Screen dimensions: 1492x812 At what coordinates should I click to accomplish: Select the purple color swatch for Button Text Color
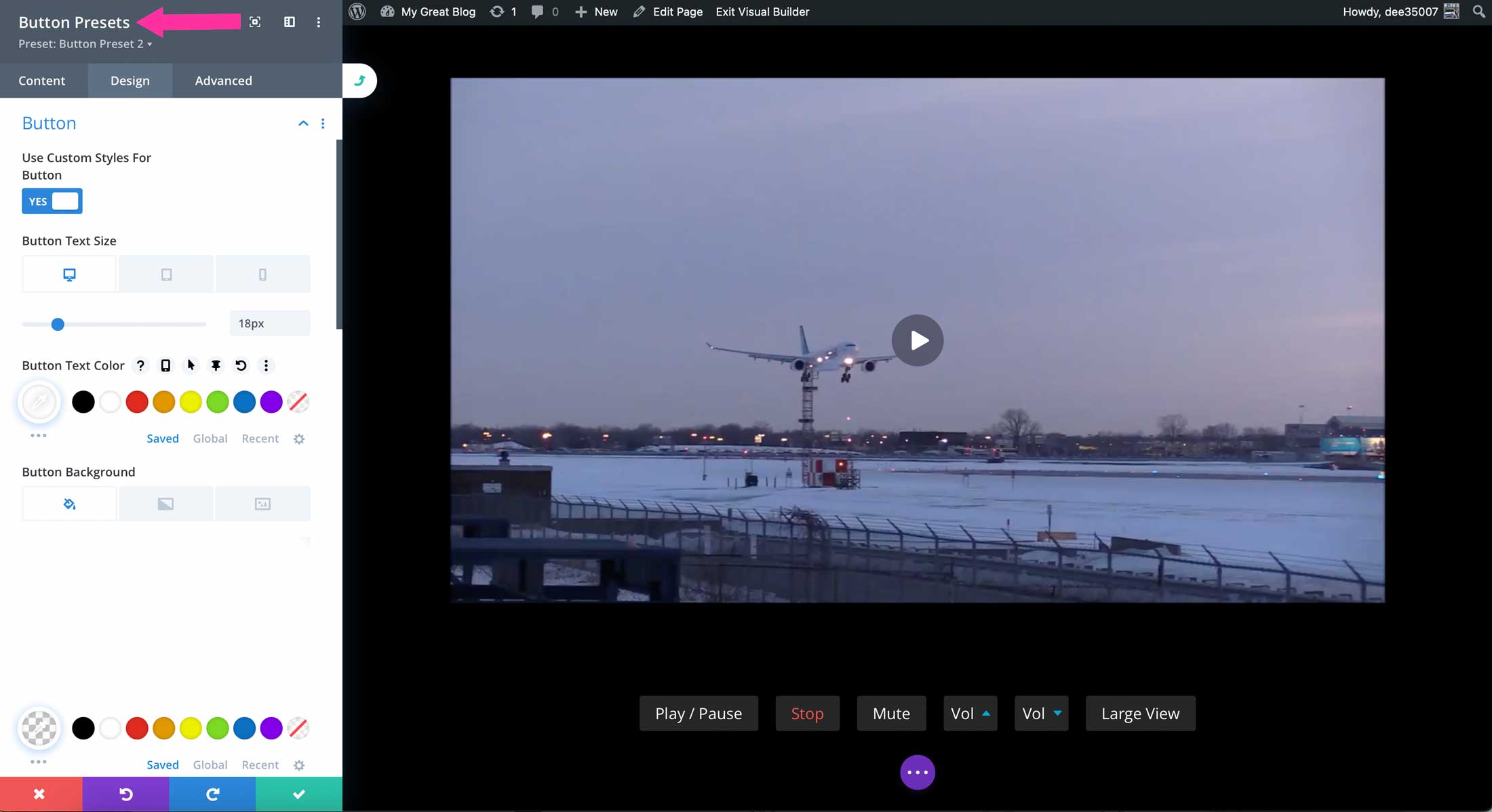coord(271,401)
